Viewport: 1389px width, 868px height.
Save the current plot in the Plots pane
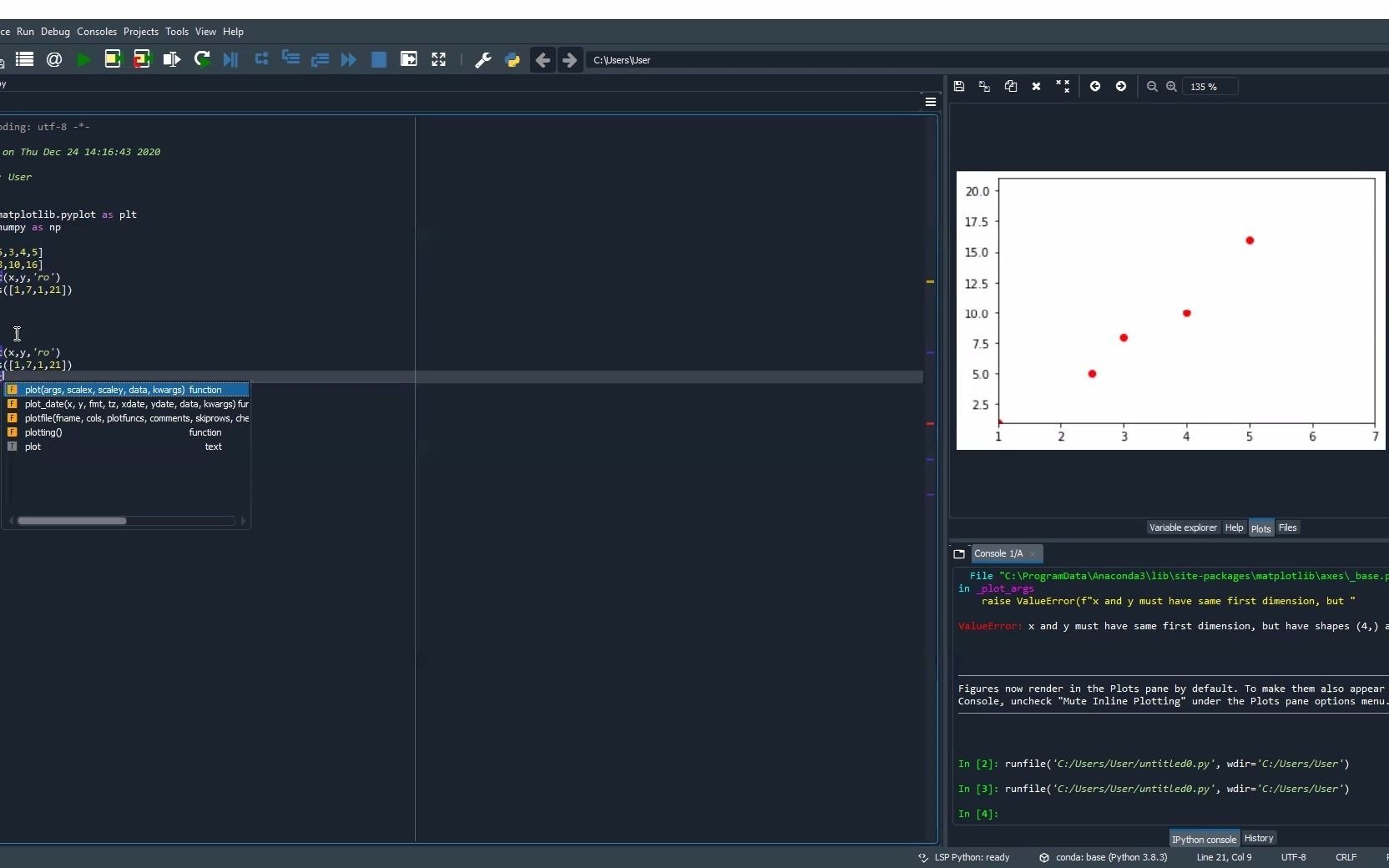click(959, 86)
